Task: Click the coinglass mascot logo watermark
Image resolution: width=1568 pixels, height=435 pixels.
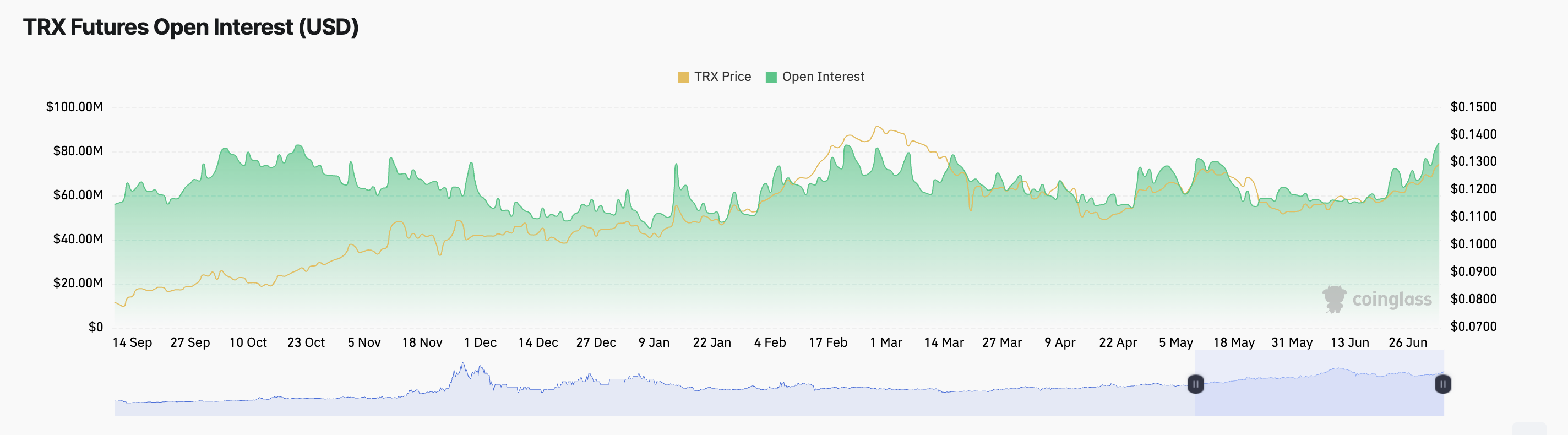Action: 1334,300
